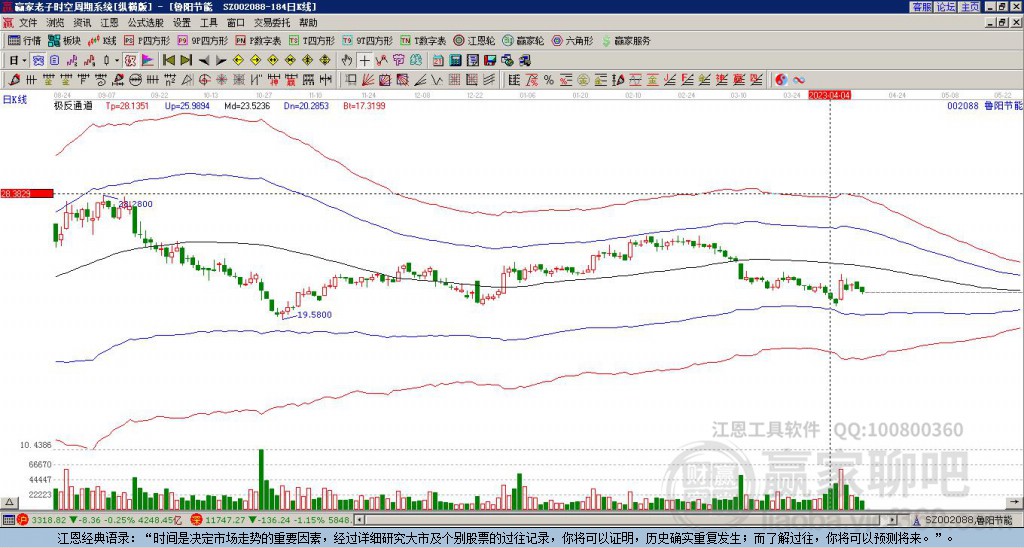Click the yin-yang icon
Viewport: 1024px width, 548px height.
tap(781, 80)
